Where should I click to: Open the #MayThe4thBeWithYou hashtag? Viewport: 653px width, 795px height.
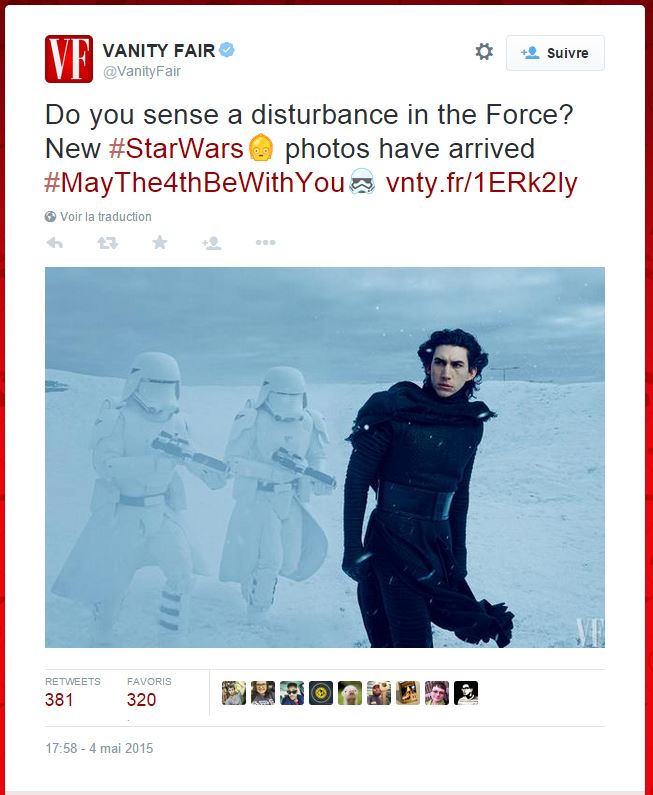pos(195,183)
